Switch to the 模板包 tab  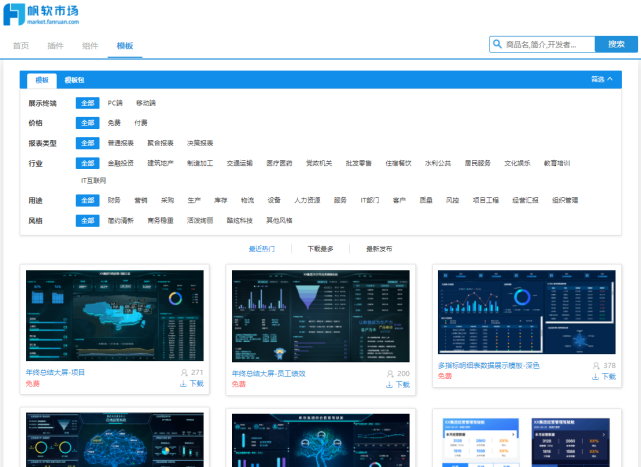[75, 79]
